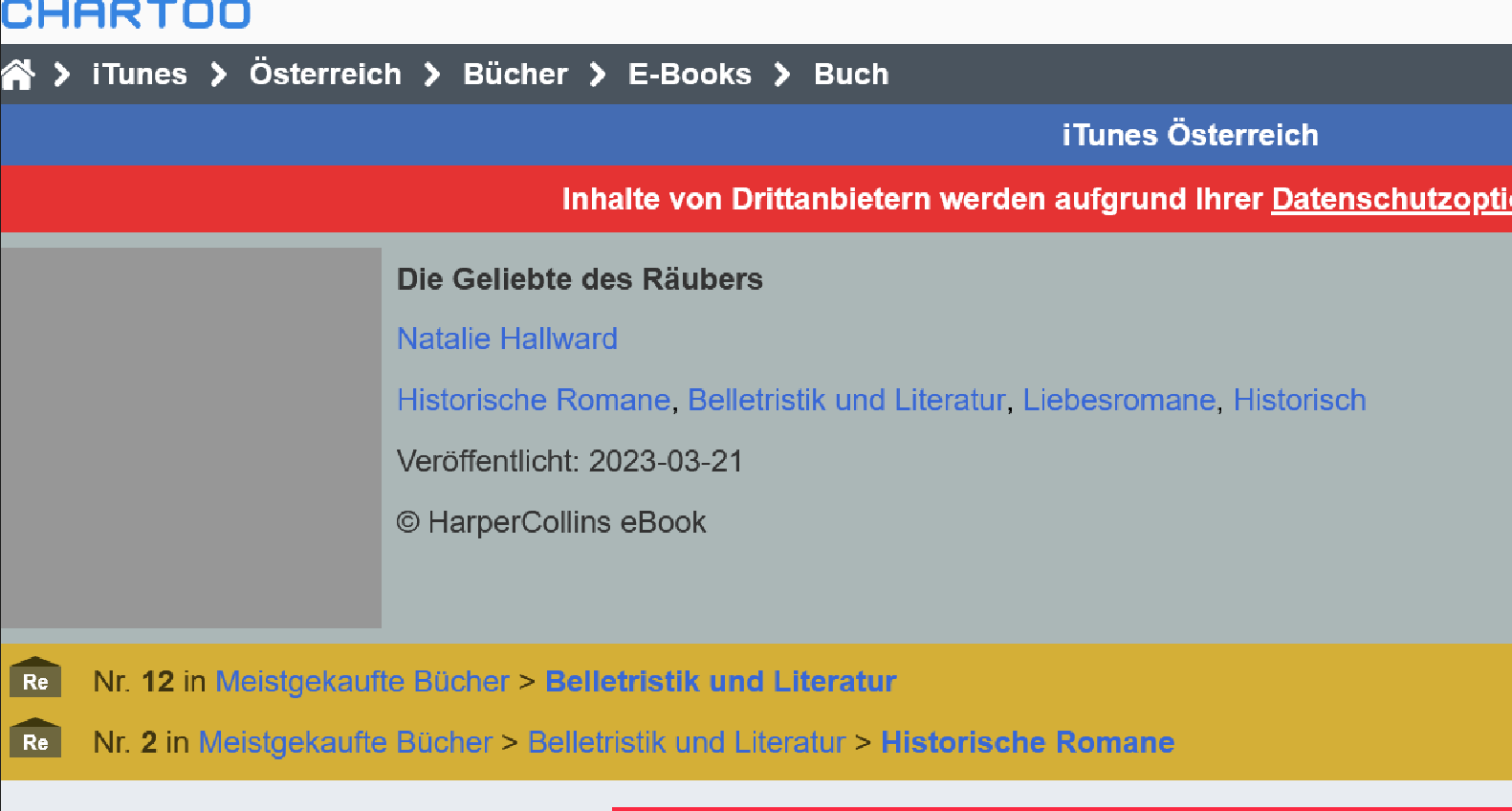Click the book cover placeholder image
The width and height of the screenshot is (1512, 811).
(x=191, y=438)
